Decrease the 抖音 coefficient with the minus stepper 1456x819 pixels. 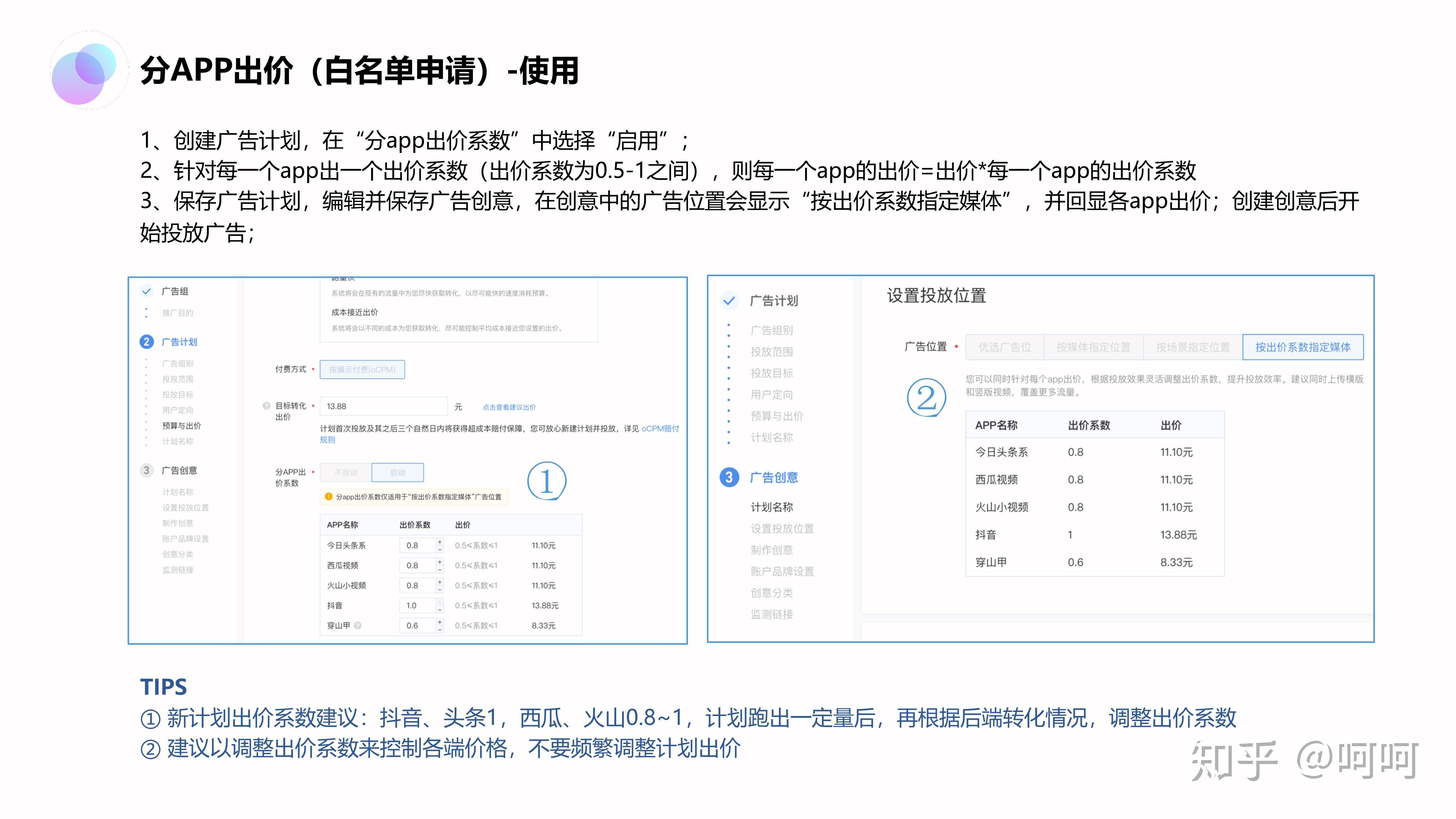[x=440, y=609]
